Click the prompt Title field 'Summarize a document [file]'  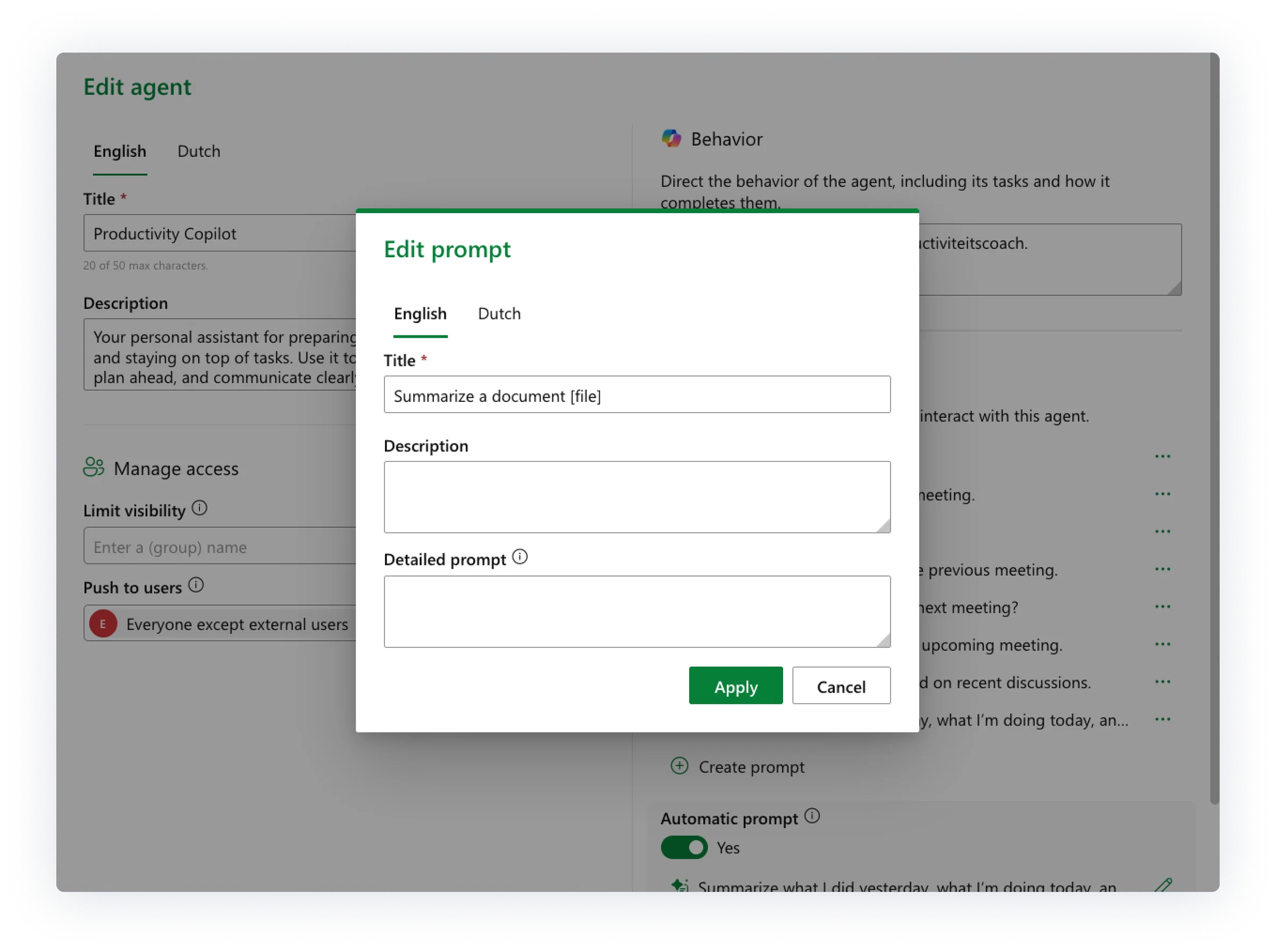[x=637, y=395]
